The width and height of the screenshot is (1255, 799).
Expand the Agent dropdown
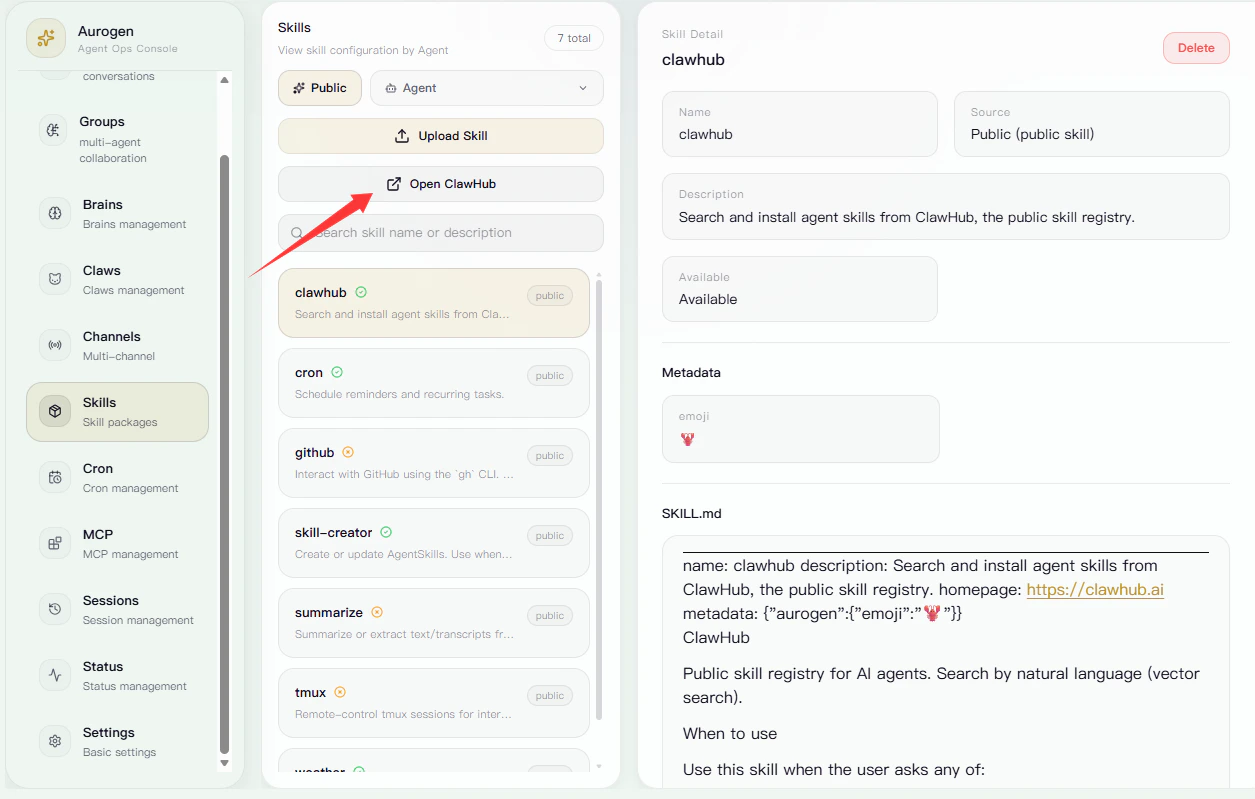click(487, 88)
